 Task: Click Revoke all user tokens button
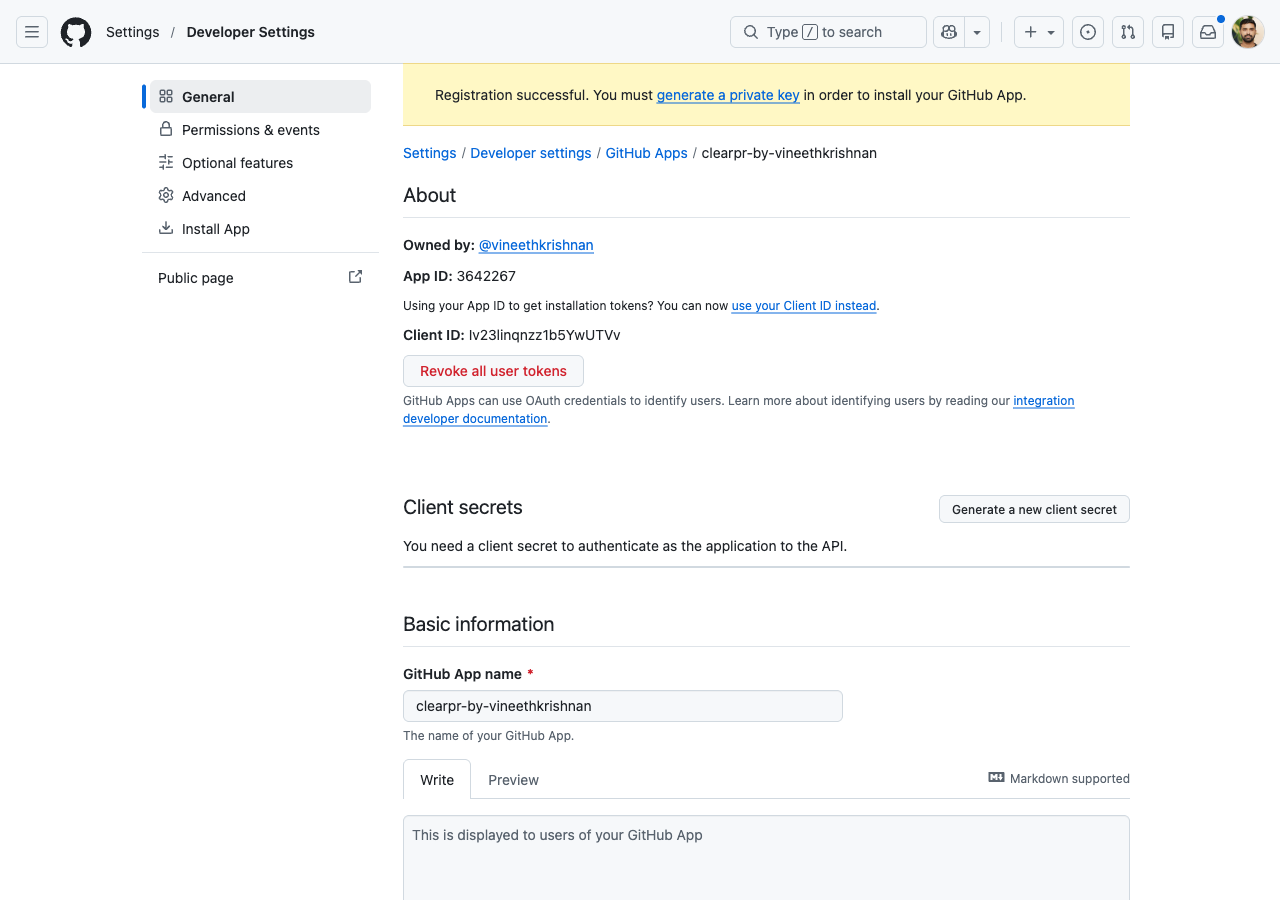click(493, 371)
